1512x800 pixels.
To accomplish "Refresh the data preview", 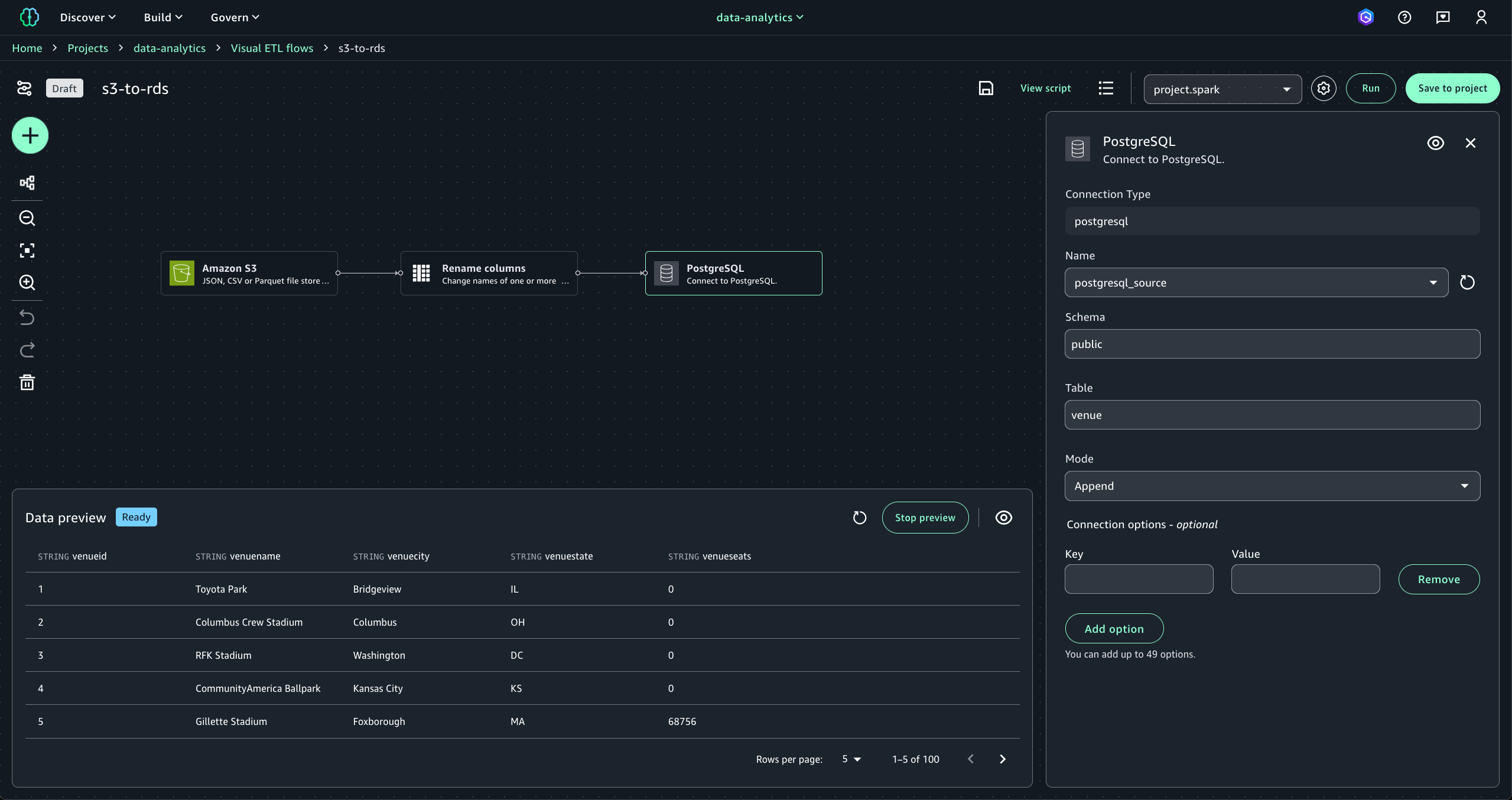I will (x=860, y=518).
